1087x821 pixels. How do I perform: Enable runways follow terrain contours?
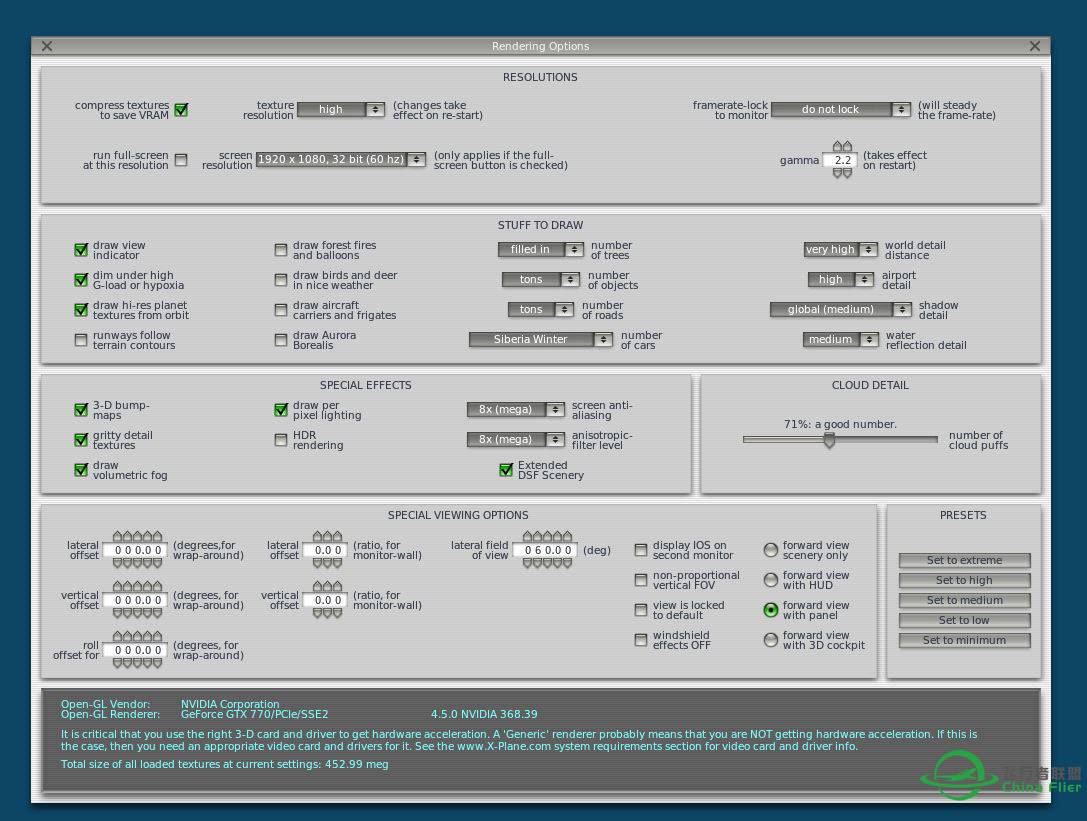coord(81,340)
